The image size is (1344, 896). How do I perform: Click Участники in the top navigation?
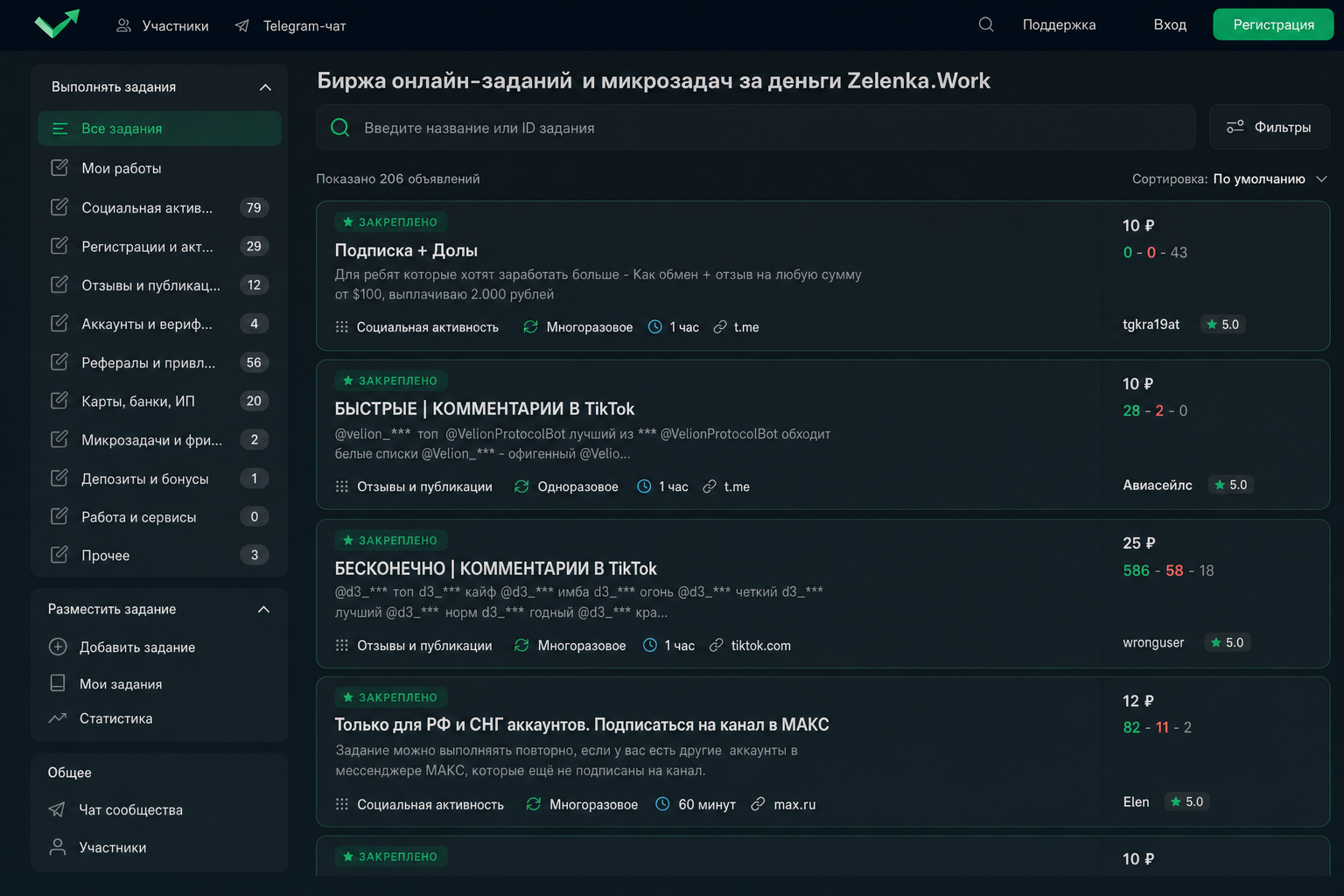point(175,26)
